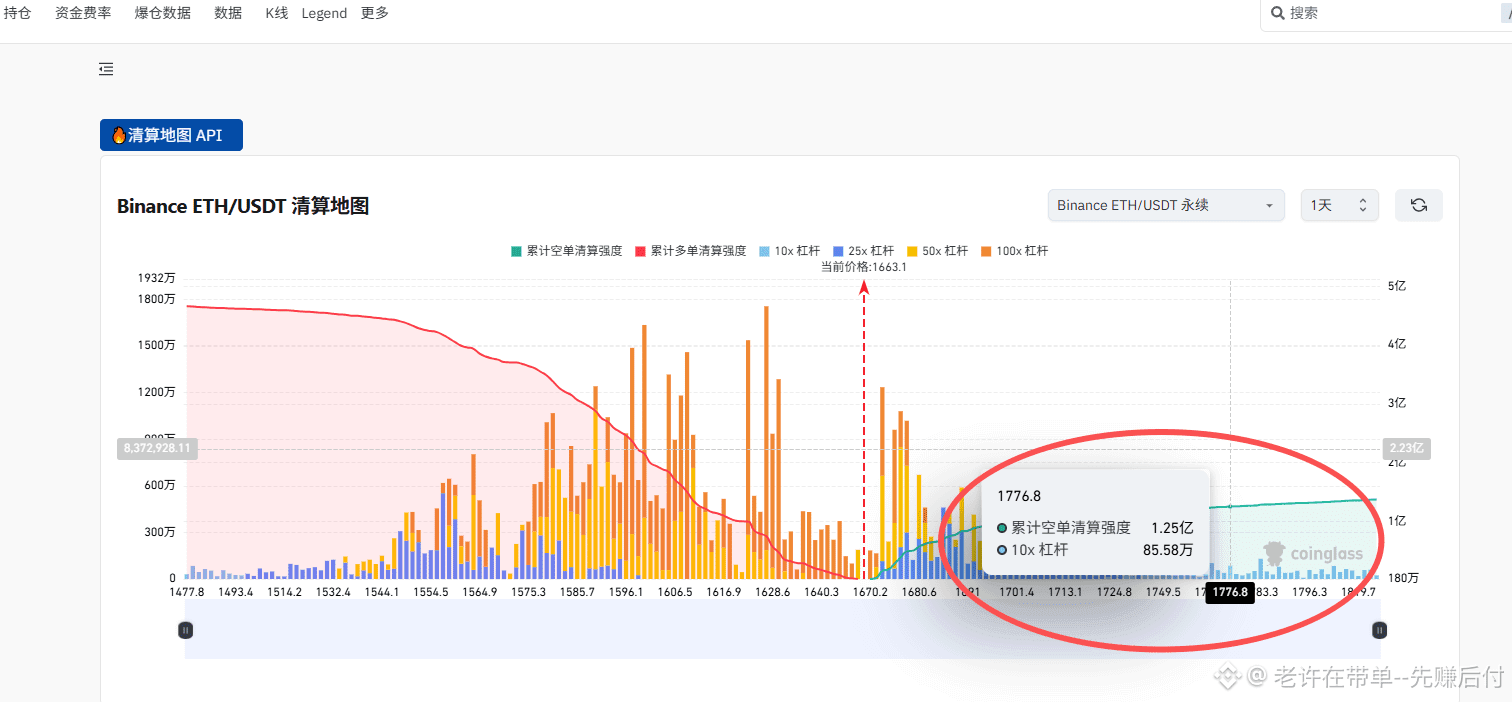Click the 1670.2 x-axis label

pyautogui.click(x=870, y=592)
